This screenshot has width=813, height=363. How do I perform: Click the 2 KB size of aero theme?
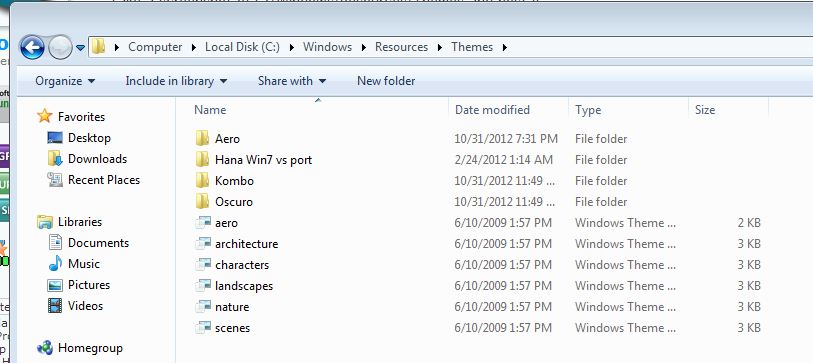pos(749,223)
